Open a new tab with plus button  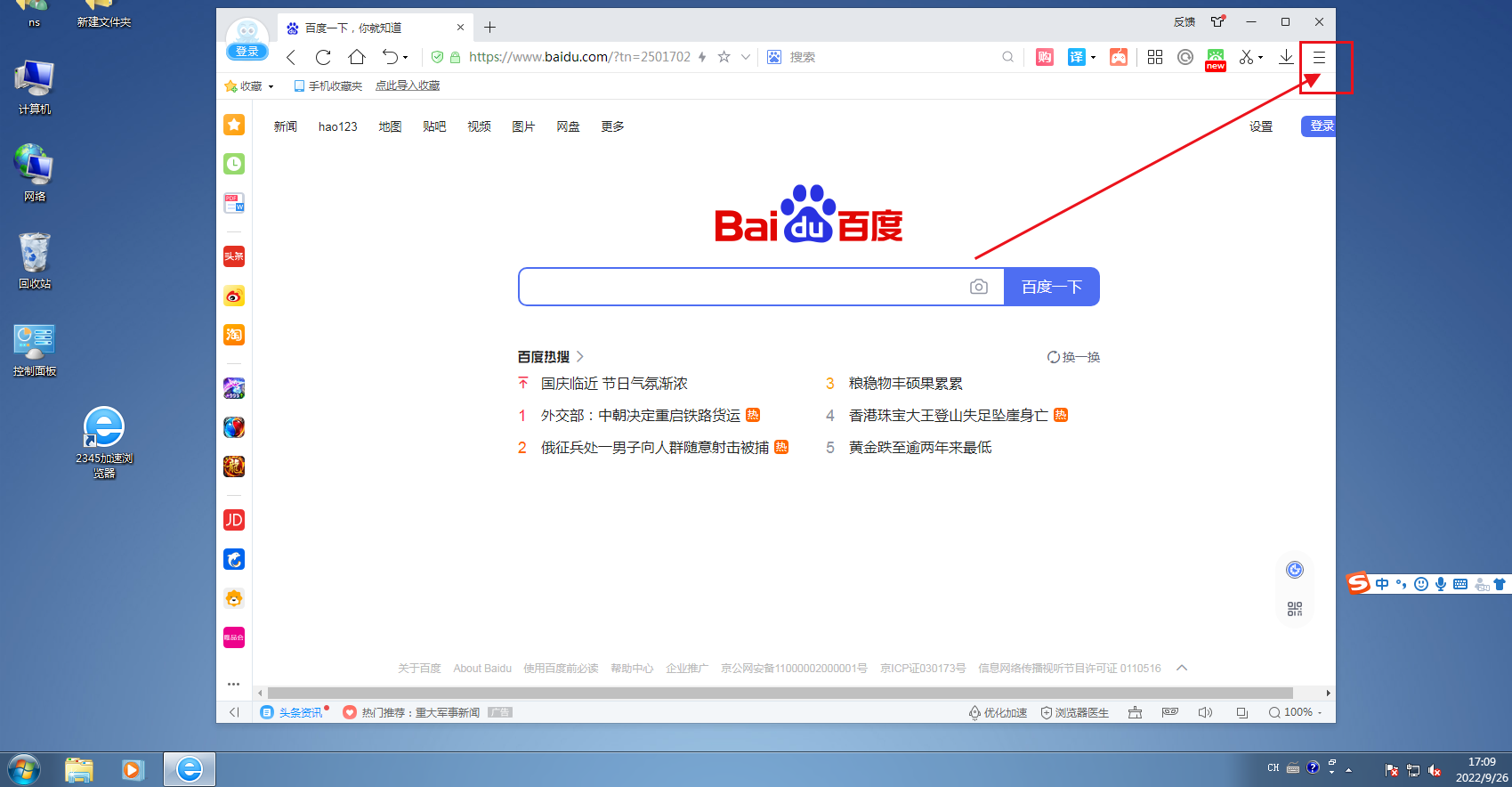pos(489,28)
